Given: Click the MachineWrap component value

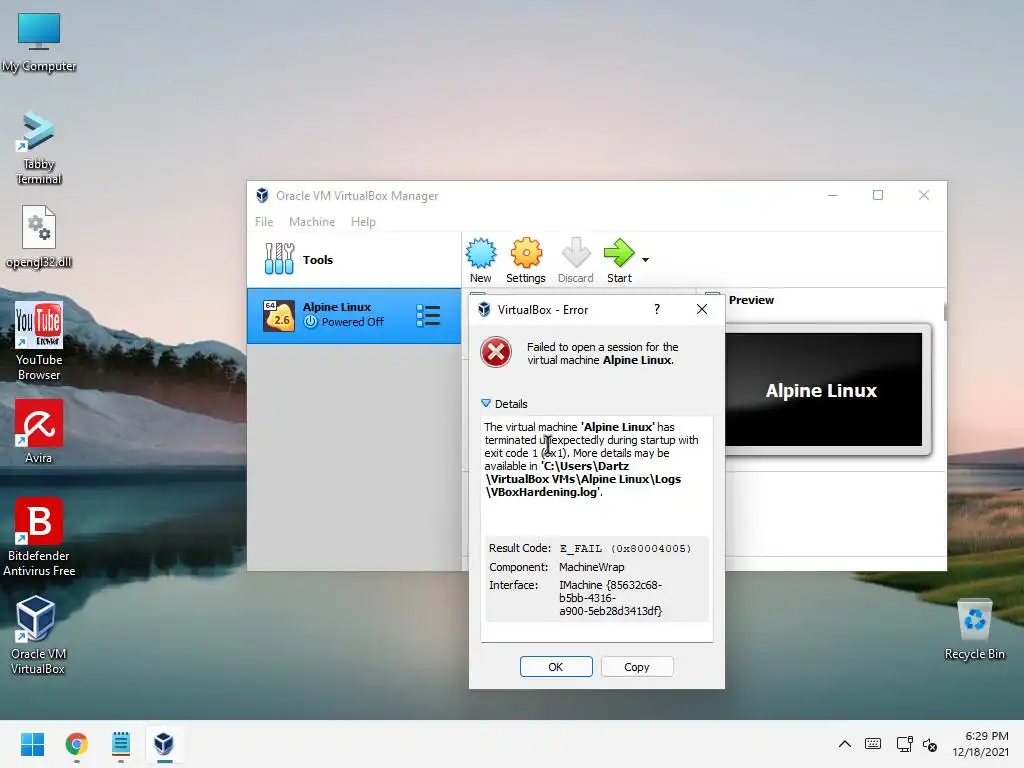Looking at the screenshot, I should tap(592, 567).
